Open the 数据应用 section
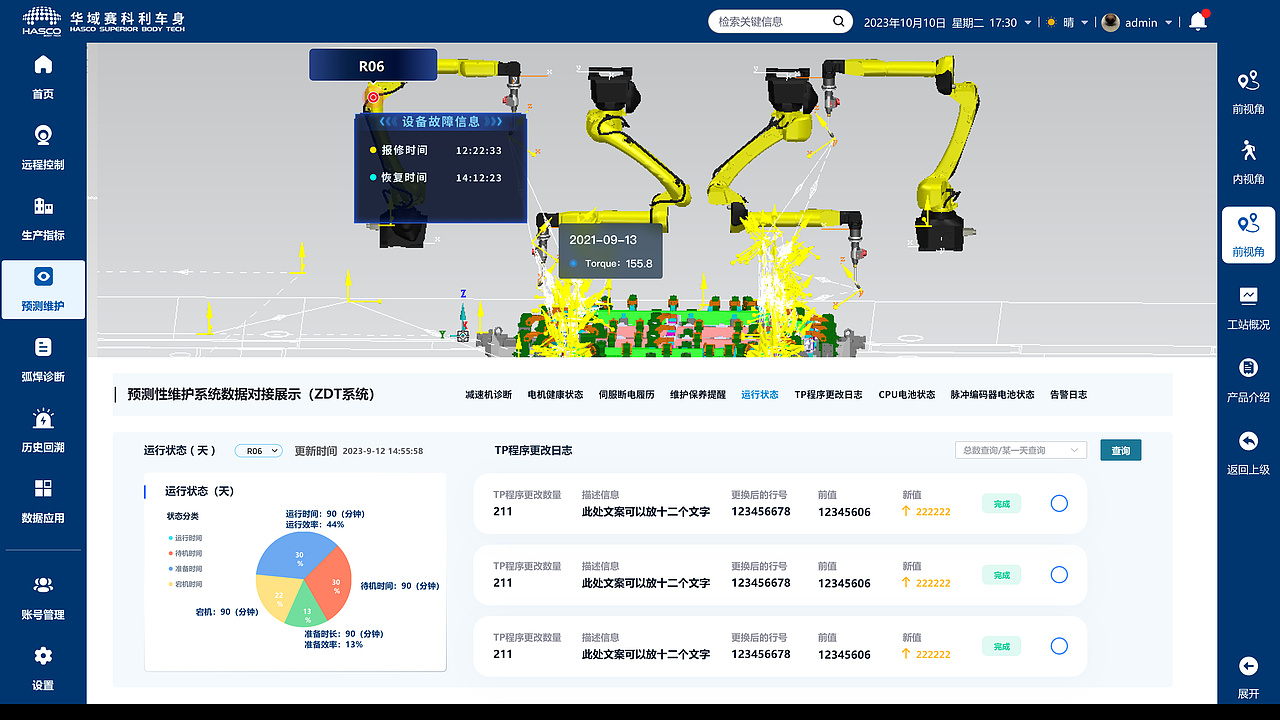The height and width of the screenshot is (720, 1280). click(x=43, y=502)
